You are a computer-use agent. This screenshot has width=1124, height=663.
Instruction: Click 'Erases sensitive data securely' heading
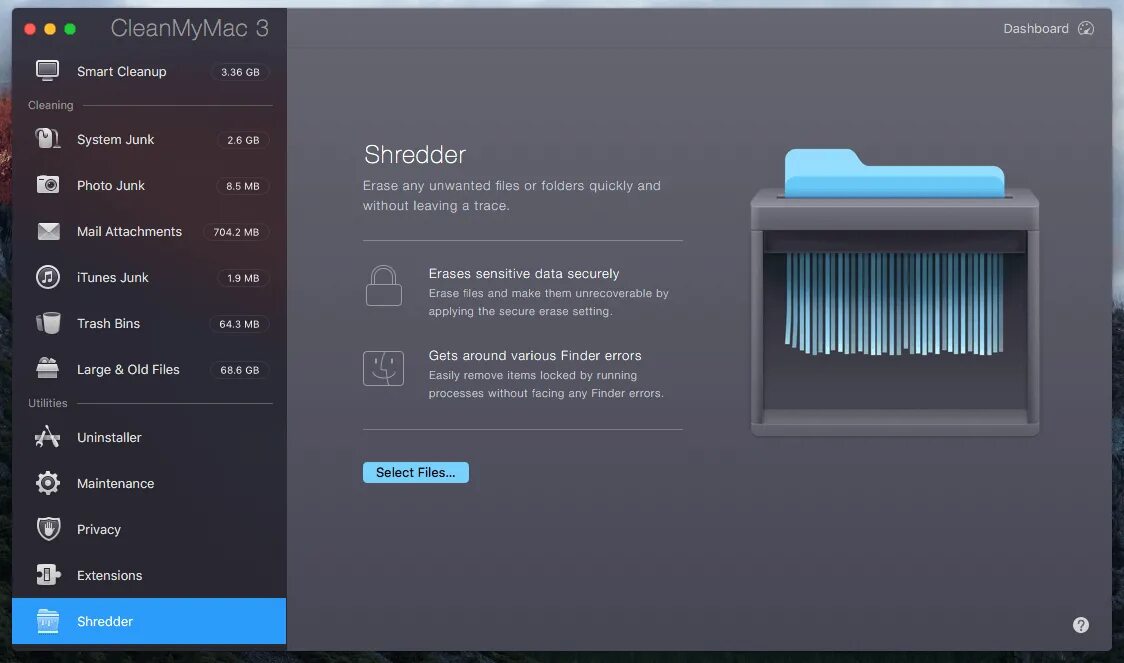tap(523, 273)
